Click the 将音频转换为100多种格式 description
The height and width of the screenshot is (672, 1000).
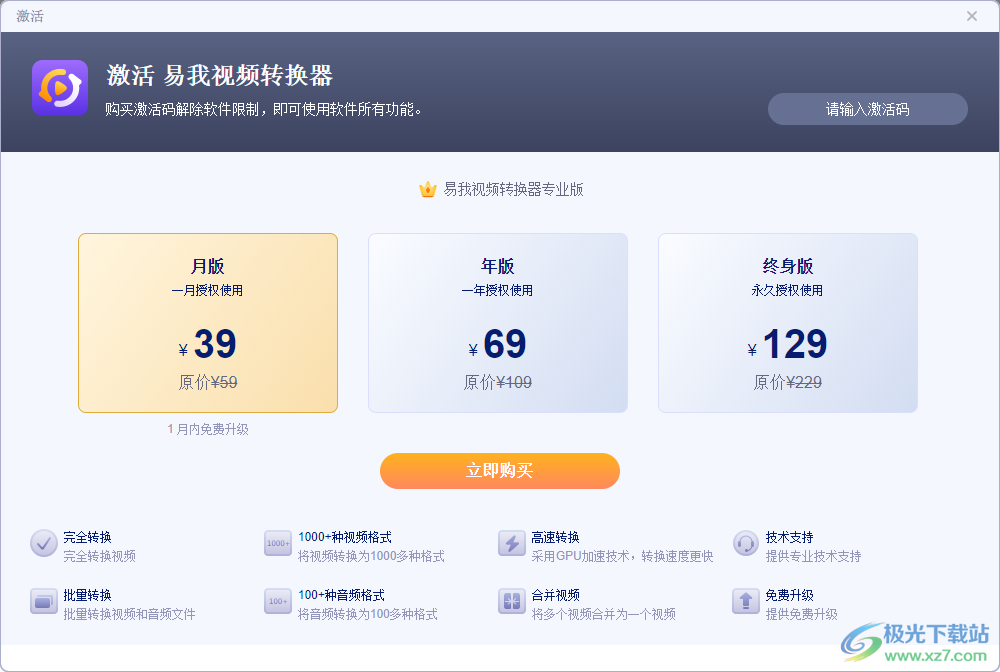pos(367,614)
